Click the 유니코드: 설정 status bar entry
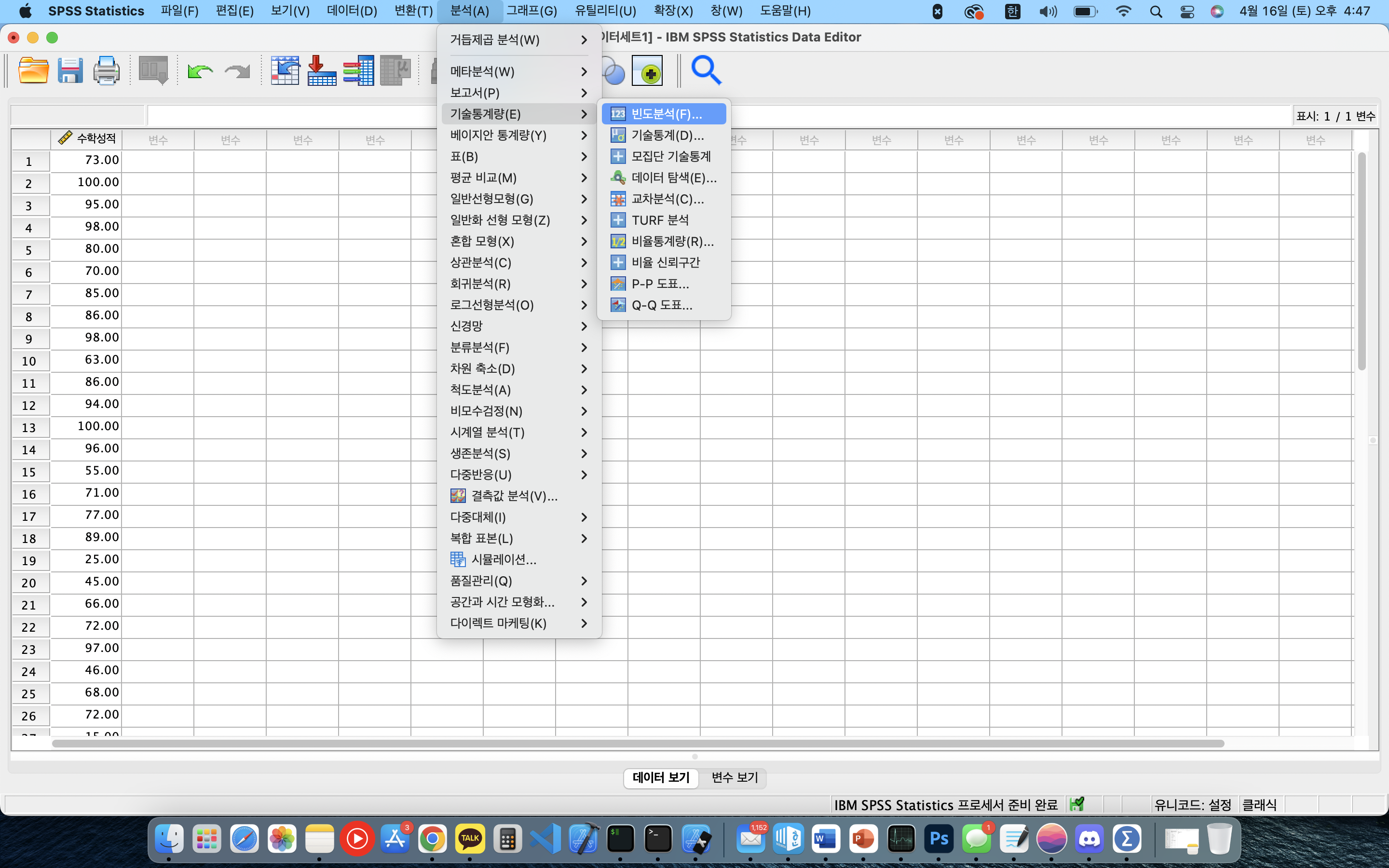Image resolution: width=1389 pixels, height=868 pixels. click(1193, 804)
